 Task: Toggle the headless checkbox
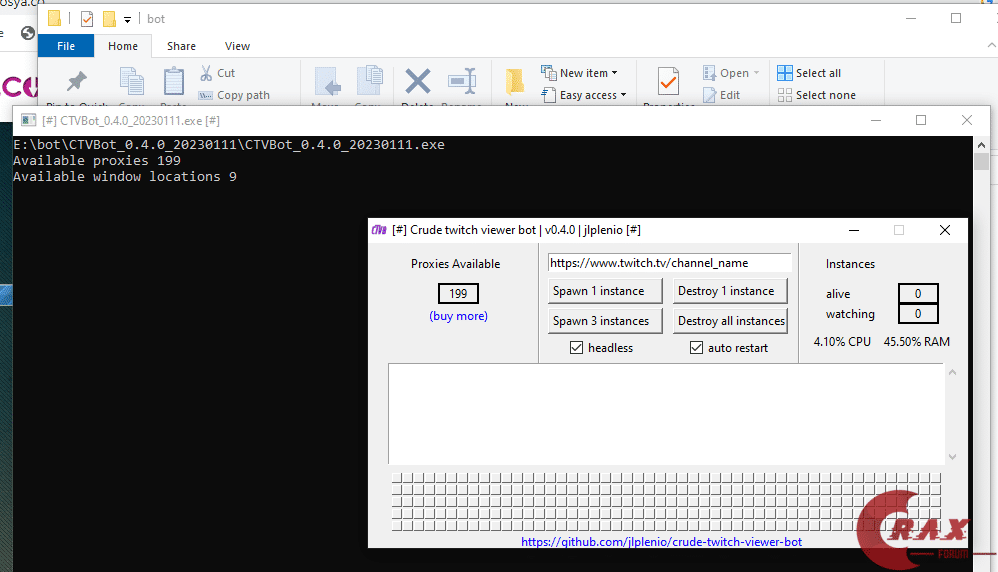click(577, 347)
